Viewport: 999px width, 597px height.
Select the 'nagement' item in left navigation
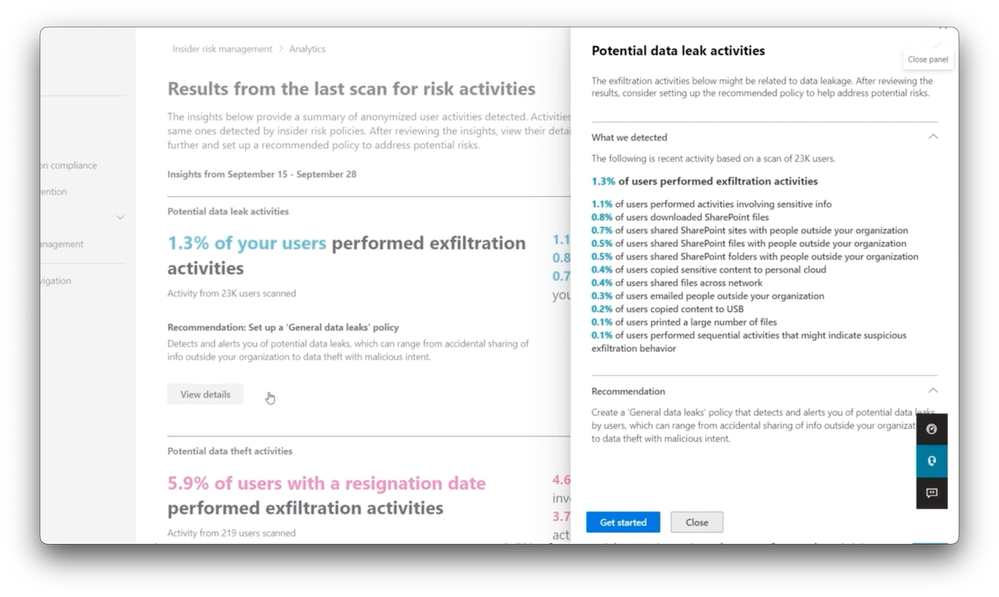coord(62,243)
